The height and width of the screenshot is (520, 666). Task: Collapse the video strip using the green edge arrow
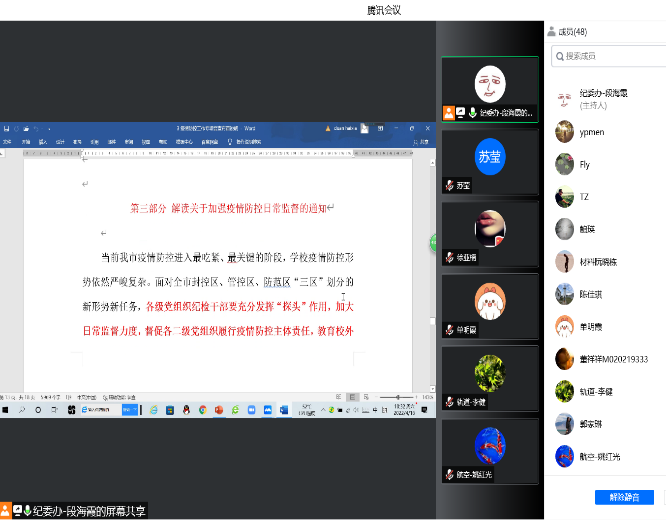[x=433, y=243]
